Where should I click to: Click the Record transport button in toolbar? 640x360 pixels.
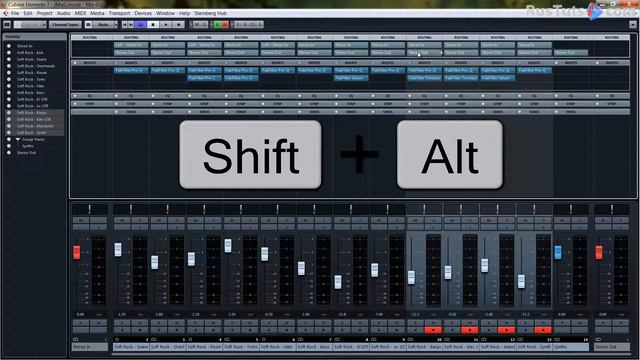pos(178,25)
